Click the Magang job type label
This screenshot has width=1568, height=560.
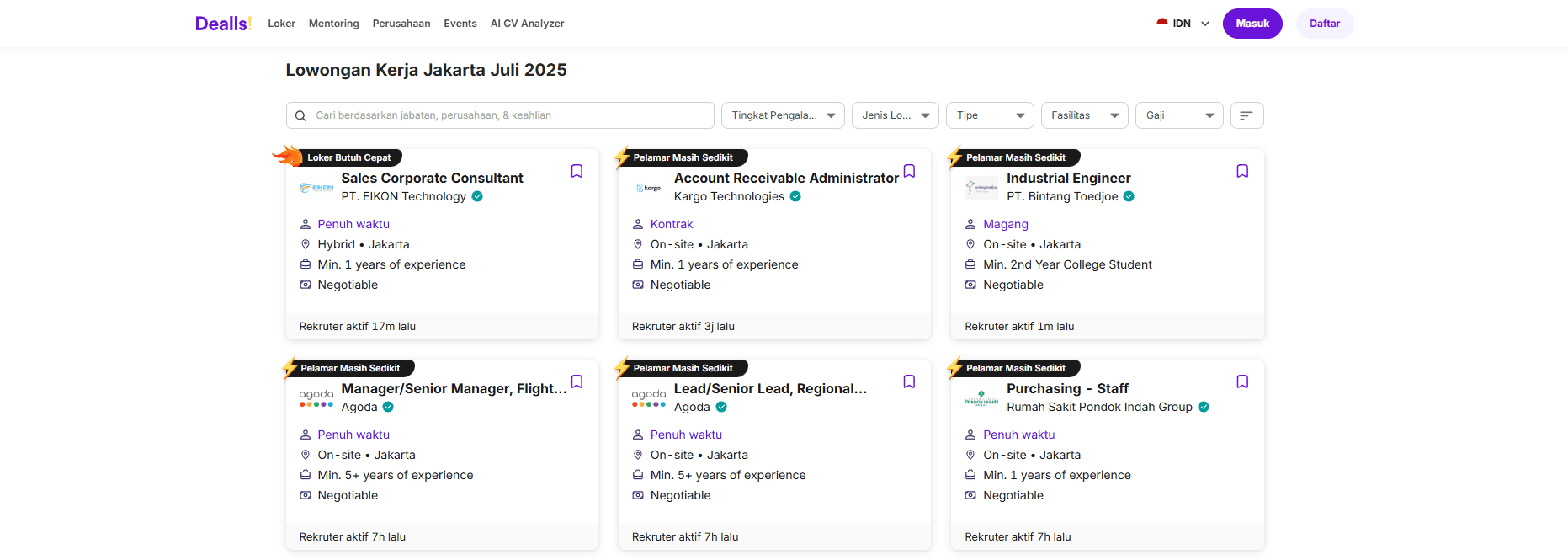(1006, 224)
